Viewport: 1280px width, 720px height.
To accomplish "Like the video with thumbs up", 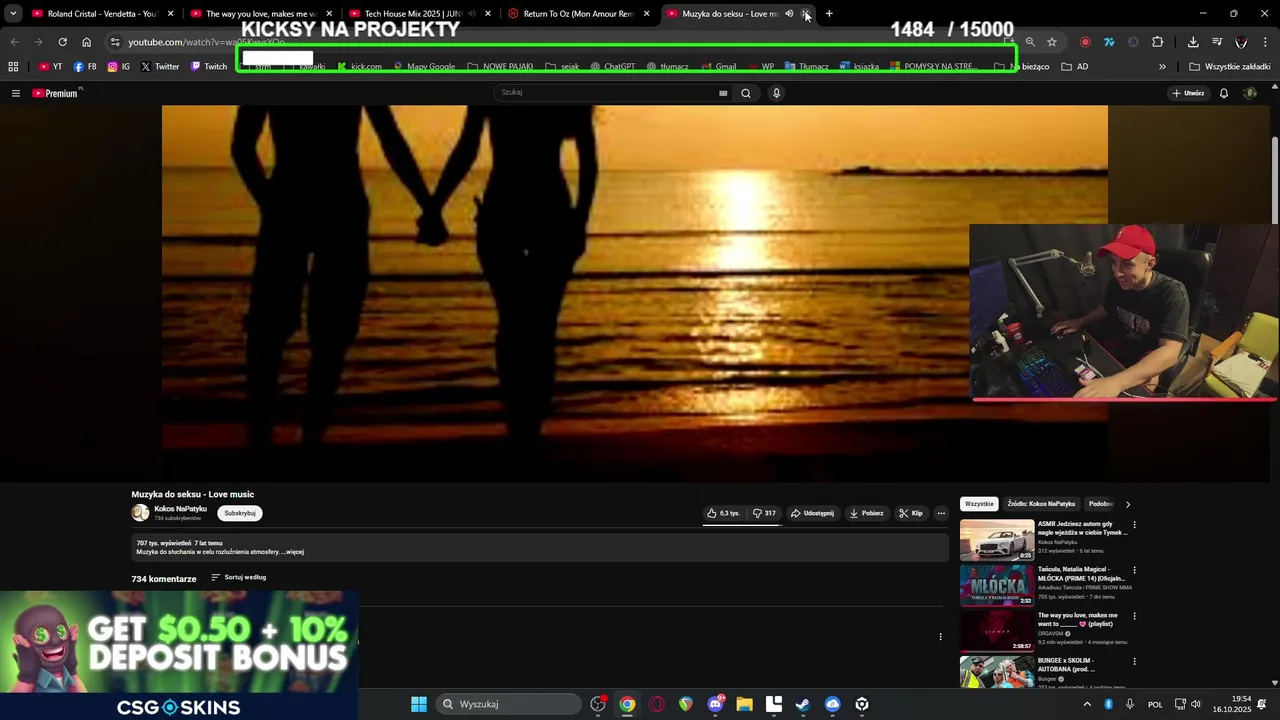I will point(723,513).
